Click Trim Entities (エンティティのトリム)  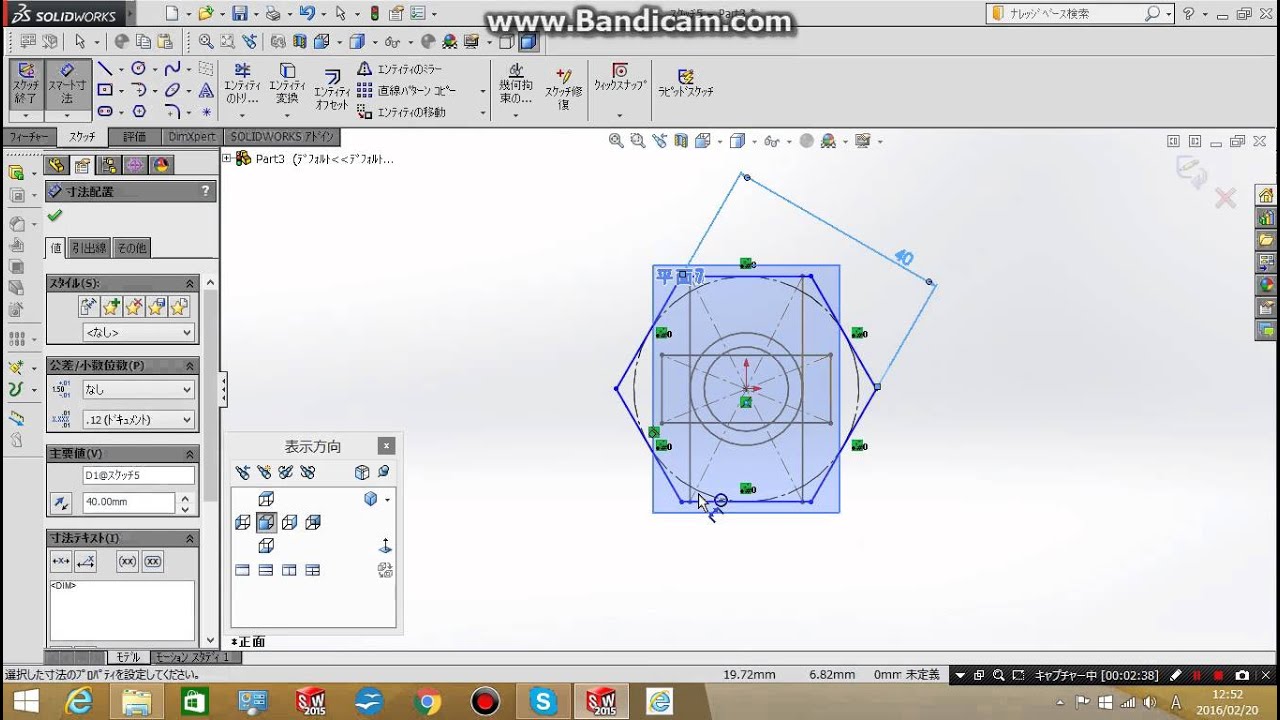(x=242, y=84)
